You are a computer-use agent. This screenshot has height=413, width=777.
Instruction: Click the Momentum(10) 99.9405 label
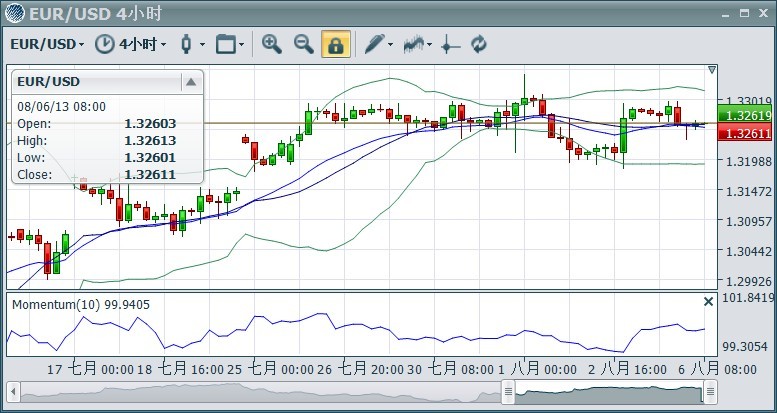(81, 304)
